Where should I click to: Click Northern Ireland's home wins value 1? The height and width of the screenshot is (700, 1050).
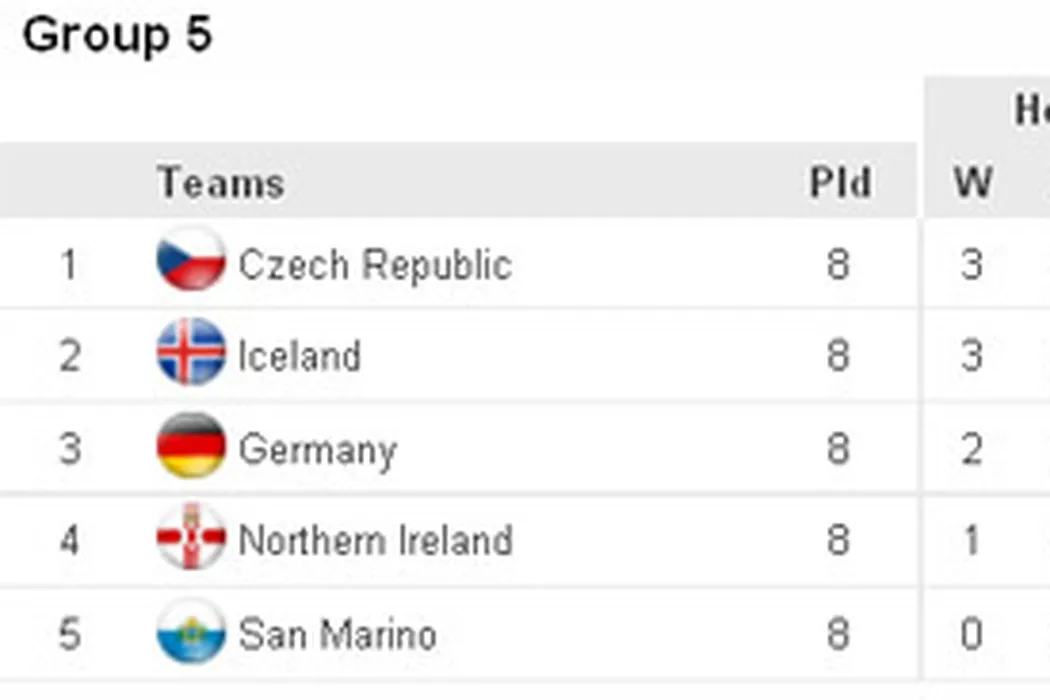click(971, 541)
